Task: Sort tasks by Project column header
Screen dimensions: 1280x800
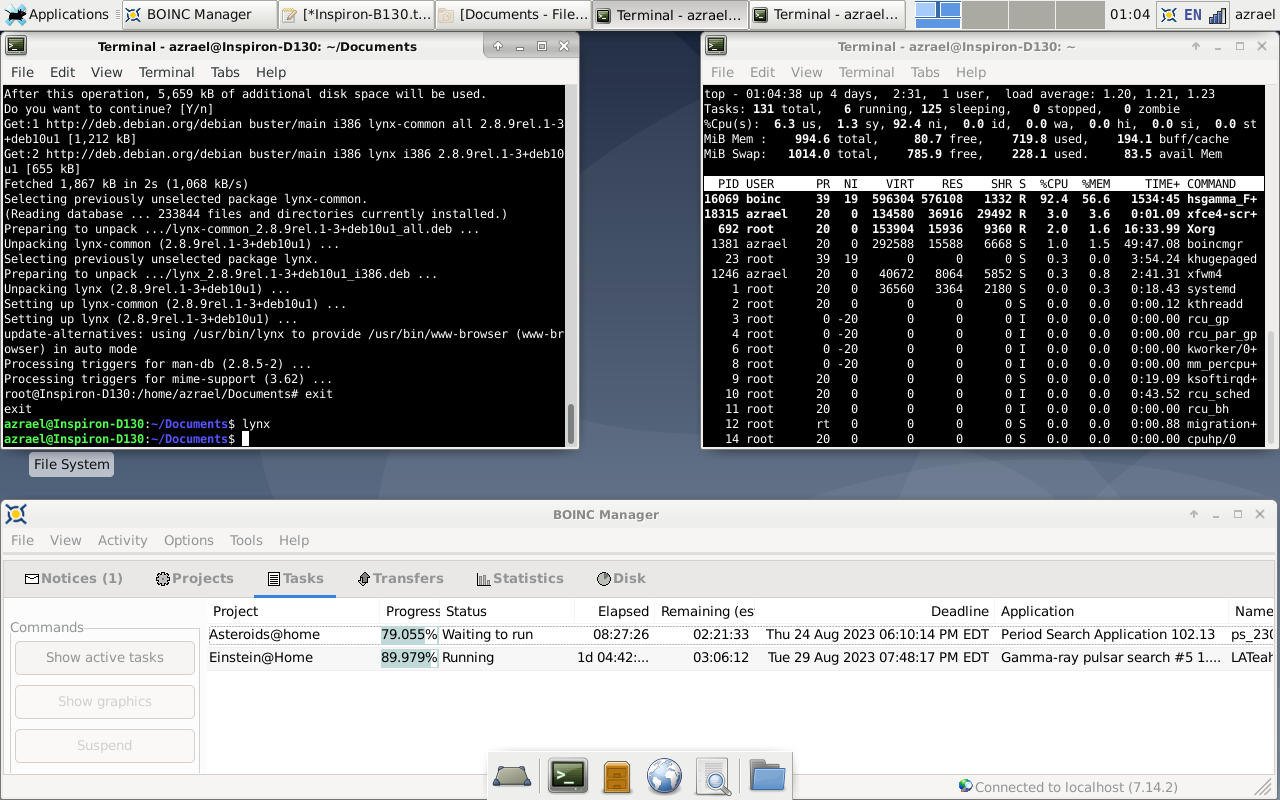Action: [293, 611]
